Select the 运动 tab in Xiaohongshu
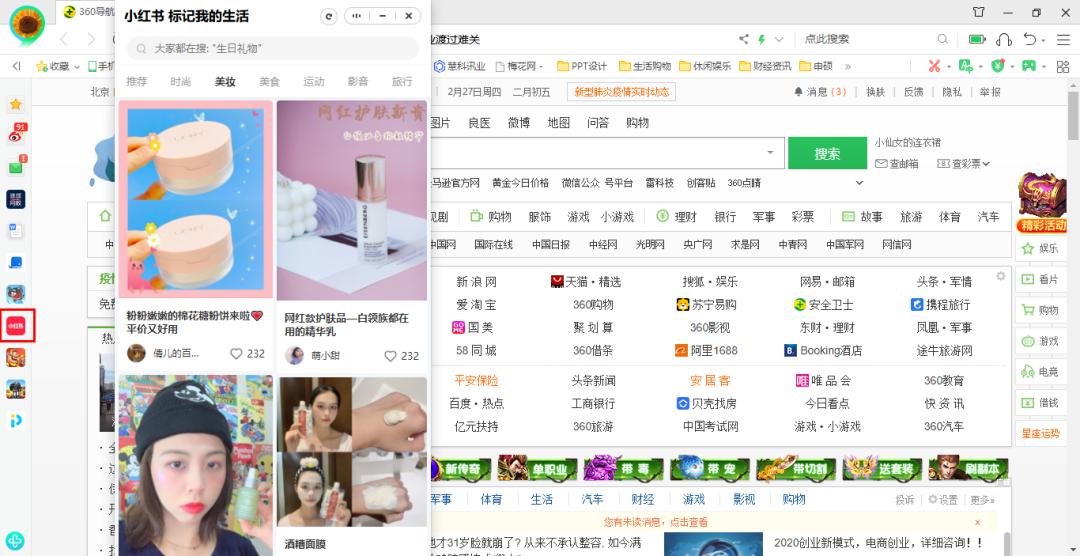This screenshot has width=1080, height=556. point(313,81)
